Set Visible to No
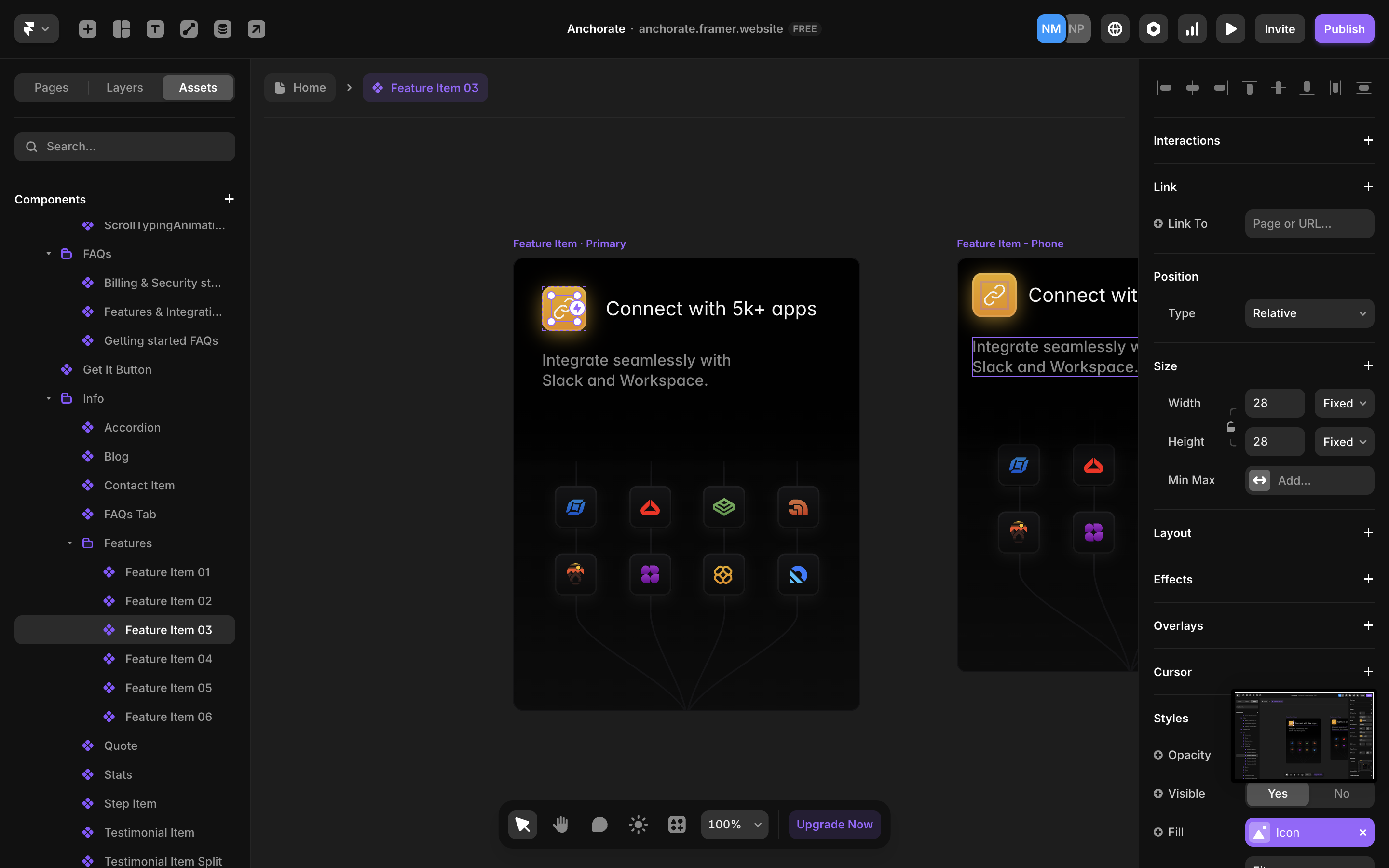 [x=1341, y=793]
